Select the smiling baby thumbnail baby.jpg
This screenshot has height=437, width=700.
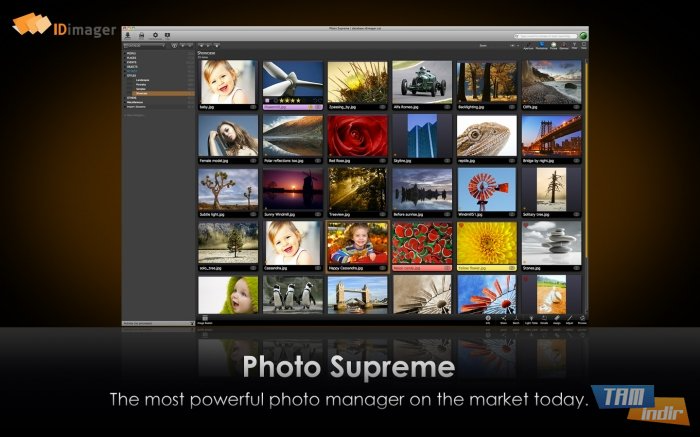(228, 82)
